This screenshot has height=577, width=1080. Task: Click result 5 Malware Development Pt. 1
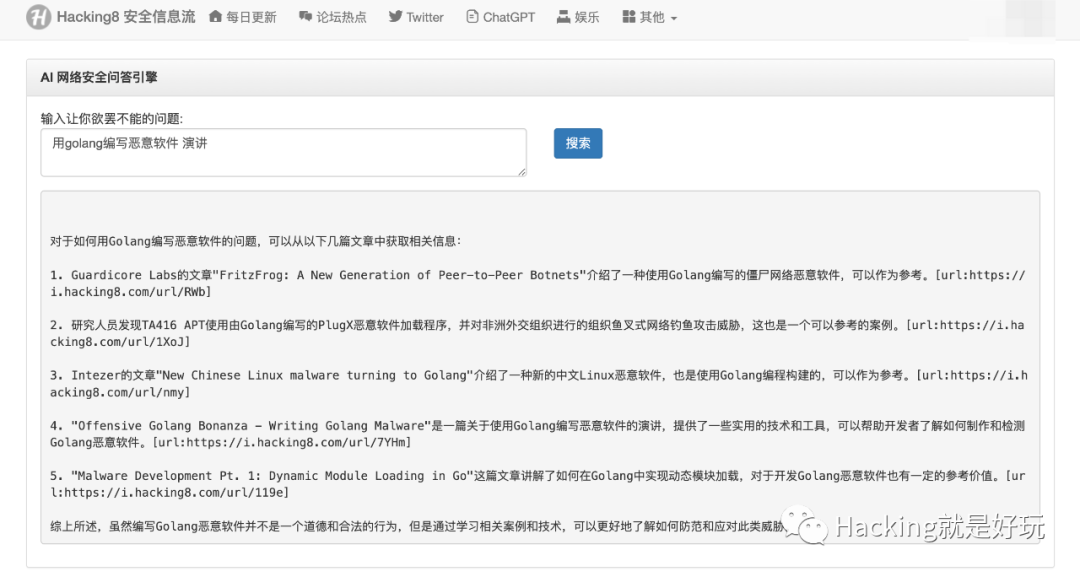[x=537, y=484]
